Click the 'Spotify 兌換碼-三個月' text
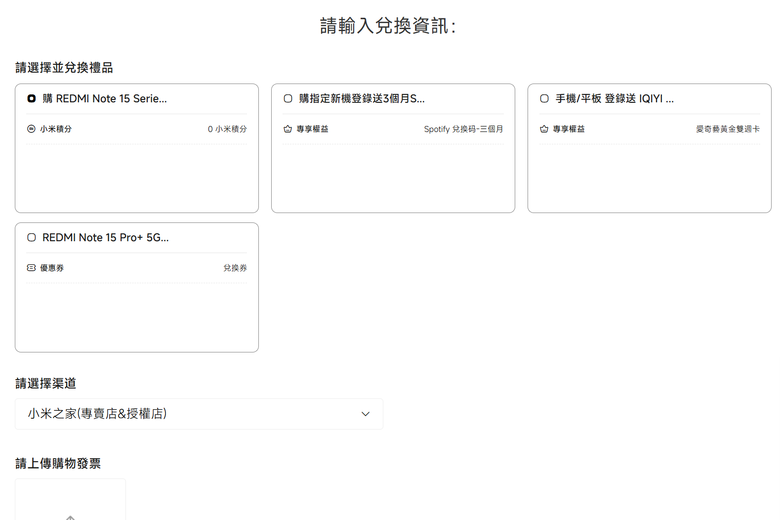Viewport: 780px width, 520px height. 464,129
